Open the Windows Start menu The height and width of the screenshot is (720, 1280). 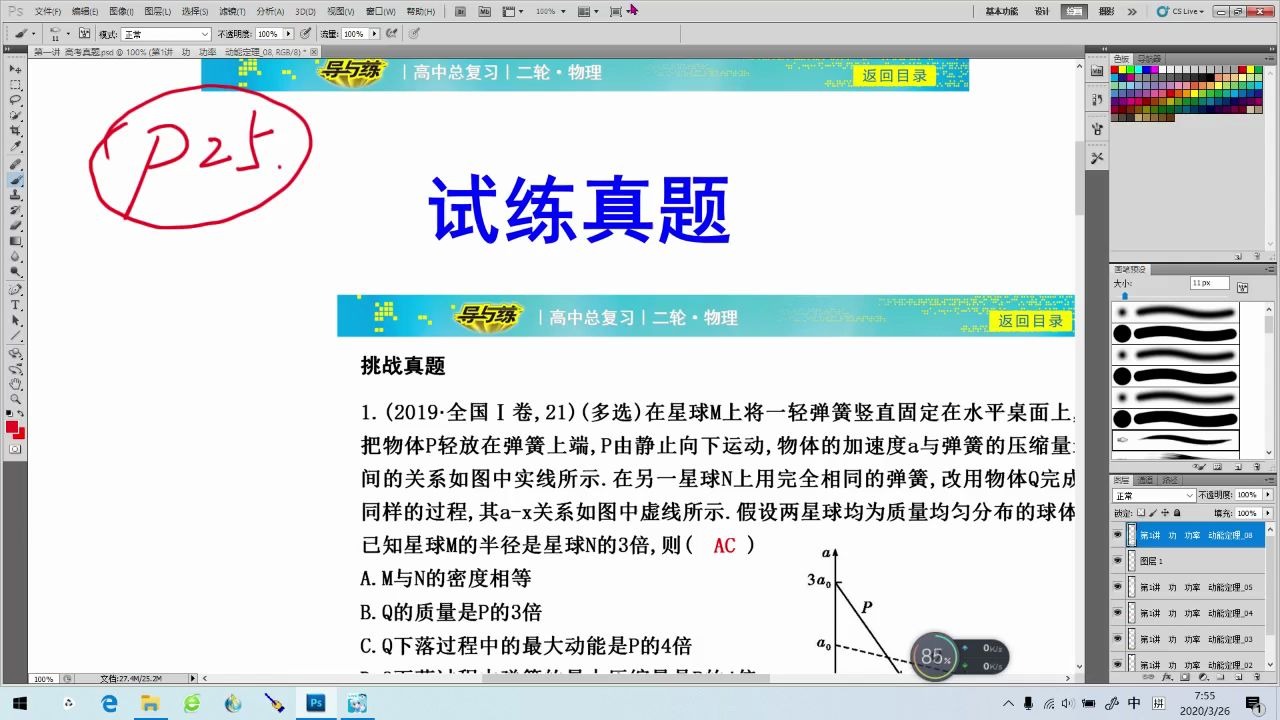21,703
